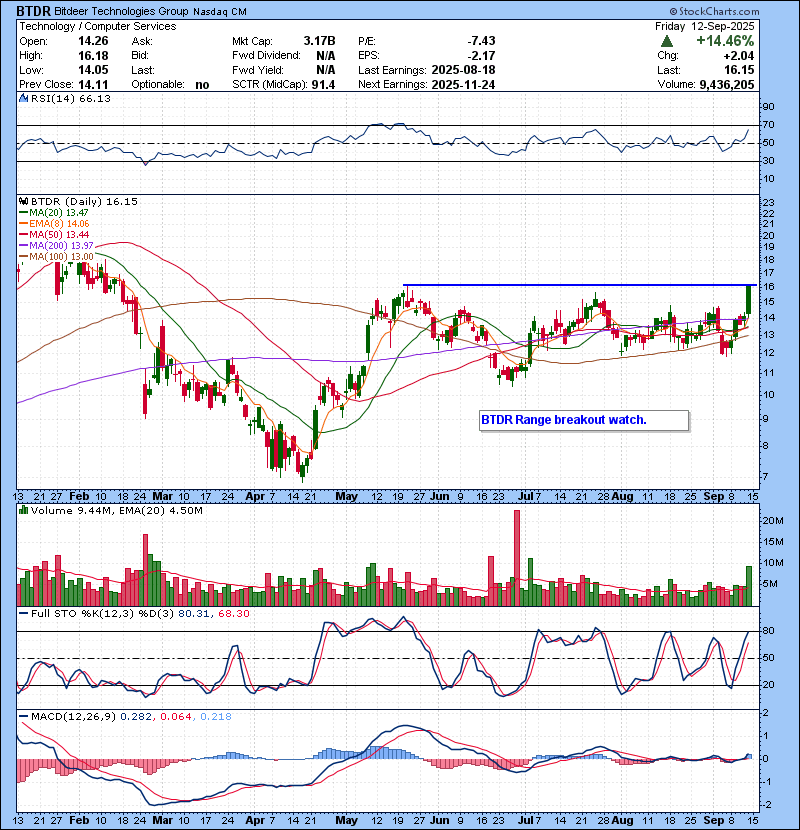Screen dimensions: 800x830
Task: Select the High value 16.18
Action: click(x=93, y=56)
